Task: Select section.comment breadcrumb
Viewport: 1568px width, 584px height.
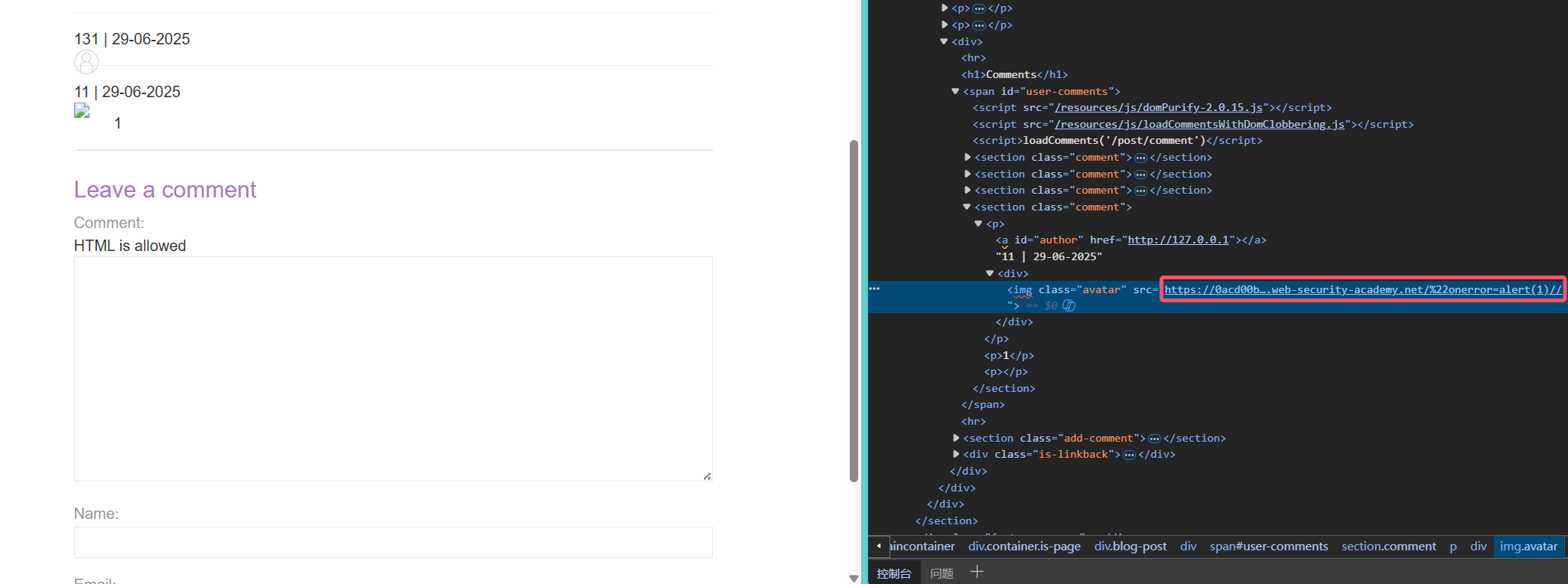Action: tap(1389, 546)
